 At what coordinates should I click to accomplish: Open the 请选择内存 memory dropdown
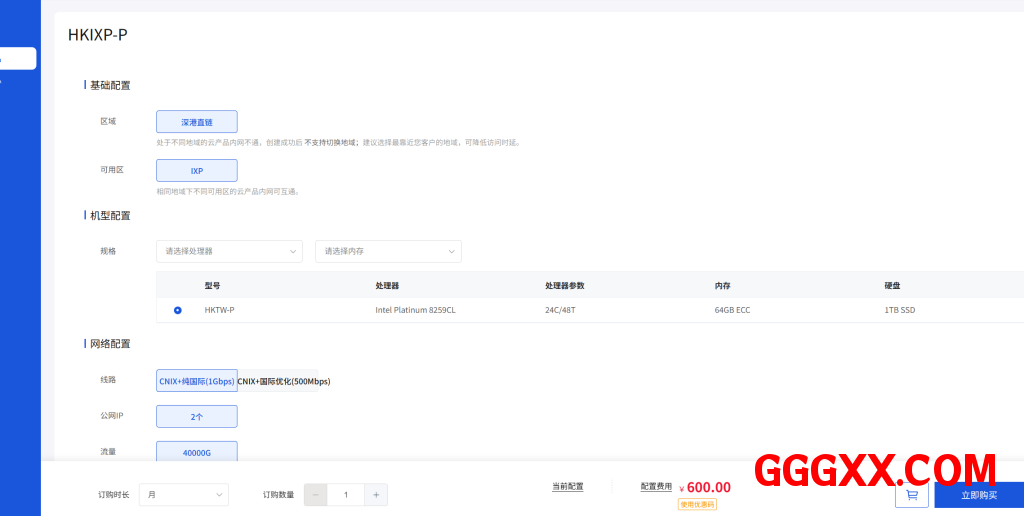click(388, 251)
